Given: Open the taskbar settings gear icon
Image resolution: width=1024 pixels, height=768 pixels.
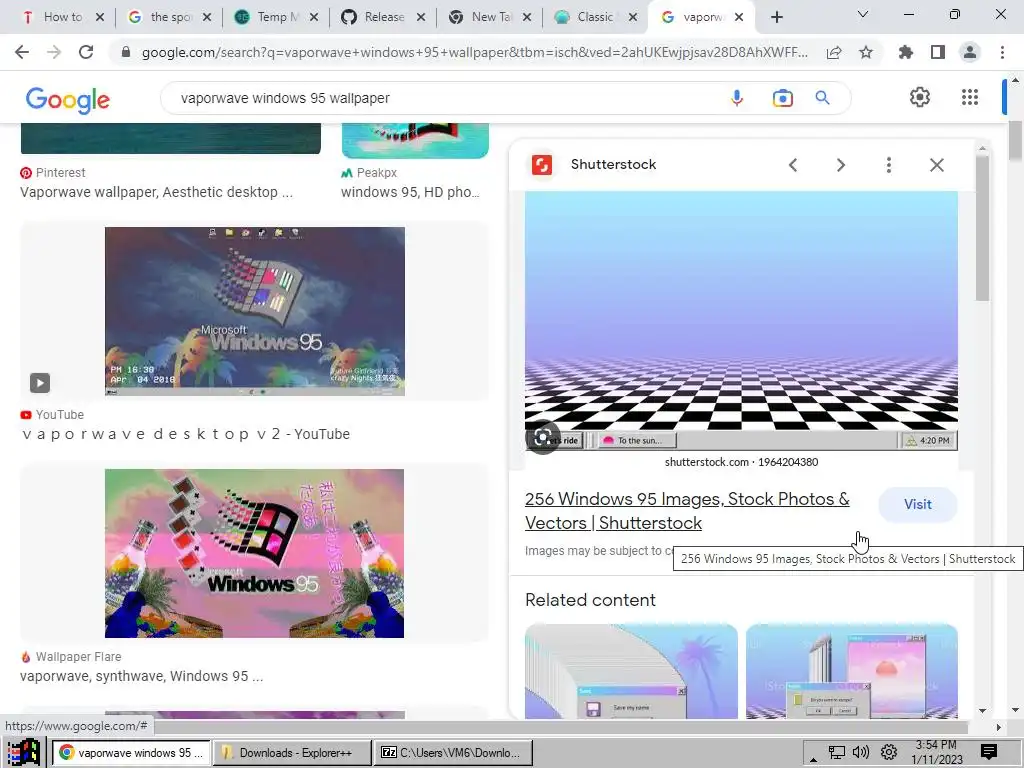Looking at the screenshot, I should click(888, 752).
